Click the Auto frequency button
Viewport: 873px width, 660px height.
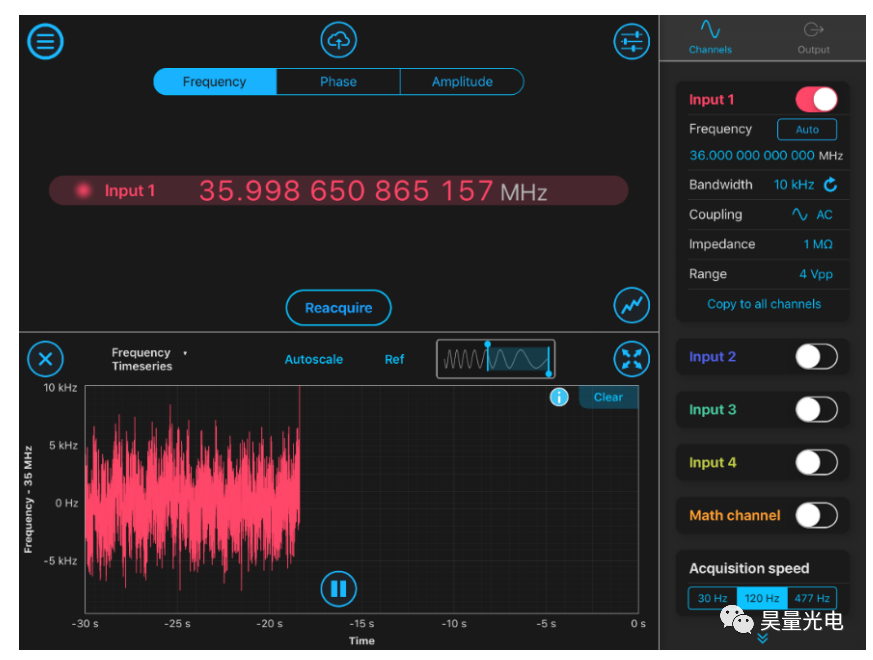(x=807, y=129)
